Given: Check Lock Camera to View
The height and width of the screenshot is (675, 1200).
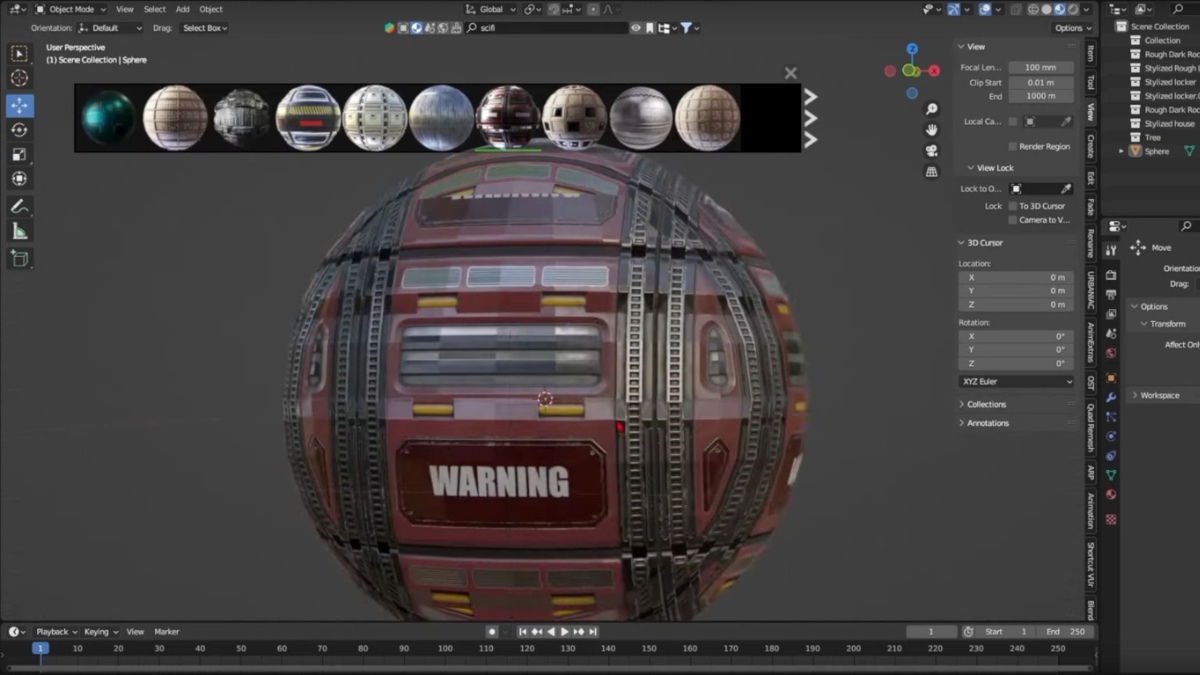Looking at the screenshot, I should (x=1013, y=220).
